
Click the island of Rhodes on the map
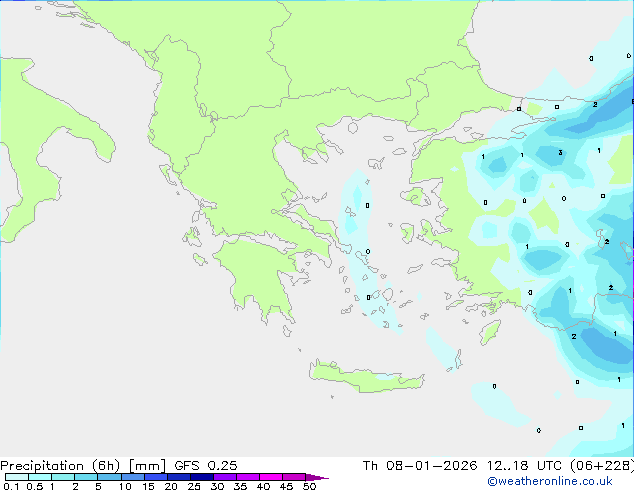490,332
